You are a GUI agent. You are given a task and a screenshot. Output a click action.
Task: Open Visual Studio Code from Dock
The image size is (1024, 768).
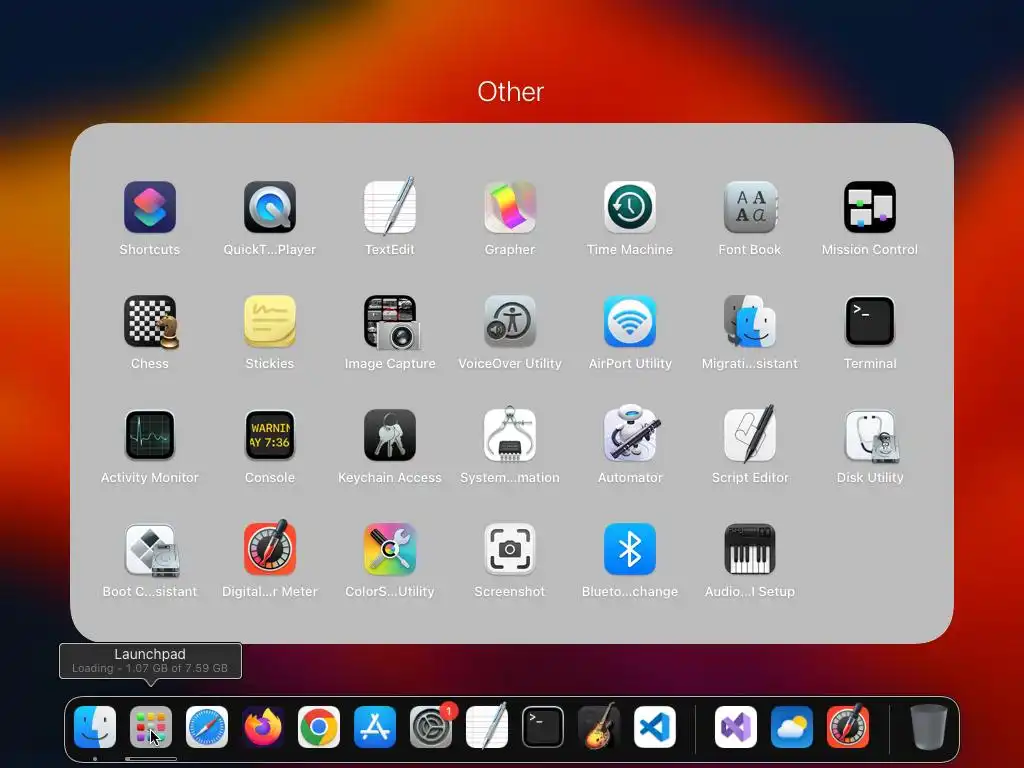click(x=655, y=727)
